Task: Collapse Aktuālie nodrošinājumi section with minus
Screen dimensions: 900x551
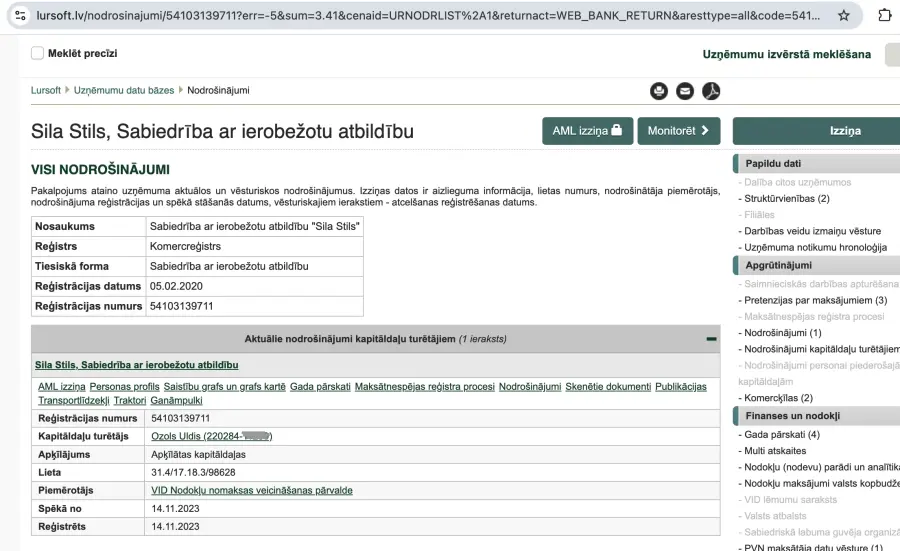Action: 711,339
